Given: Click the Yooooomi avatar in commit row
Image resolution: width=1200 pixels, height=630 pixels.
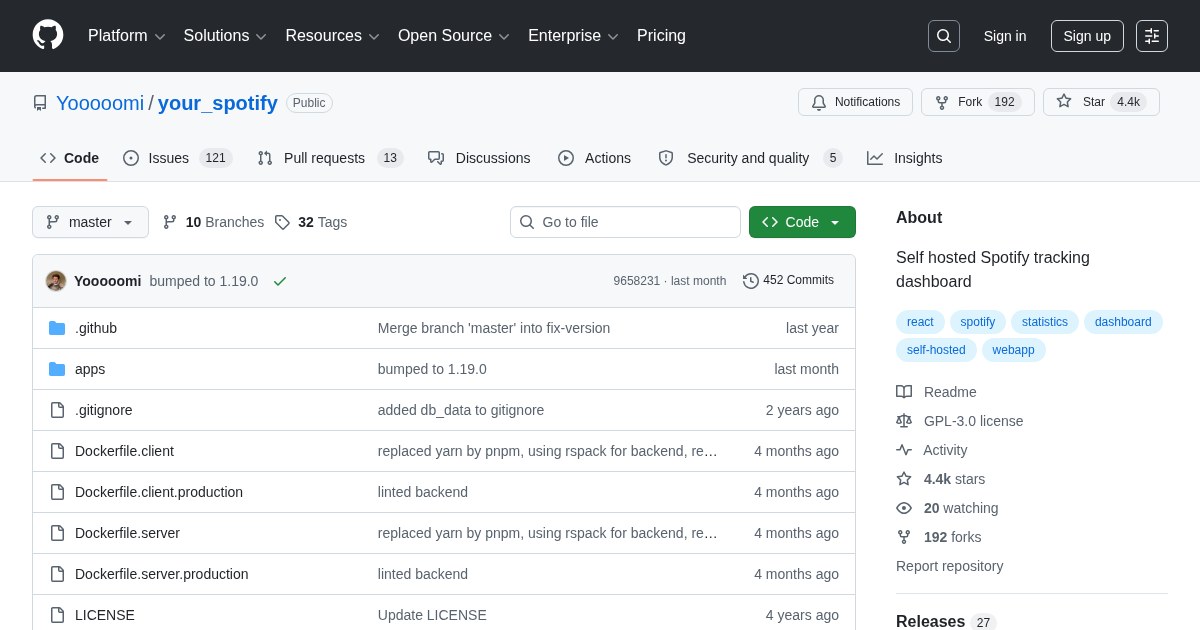Looking at the screenshot, I should click(x=56, y=281).
